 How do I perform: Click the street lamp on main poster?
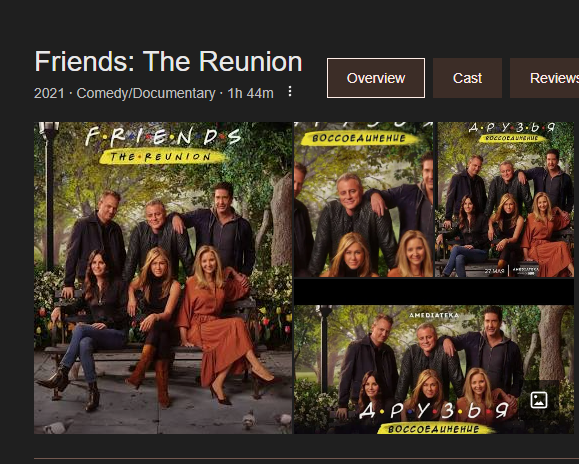tap(49, 196)
